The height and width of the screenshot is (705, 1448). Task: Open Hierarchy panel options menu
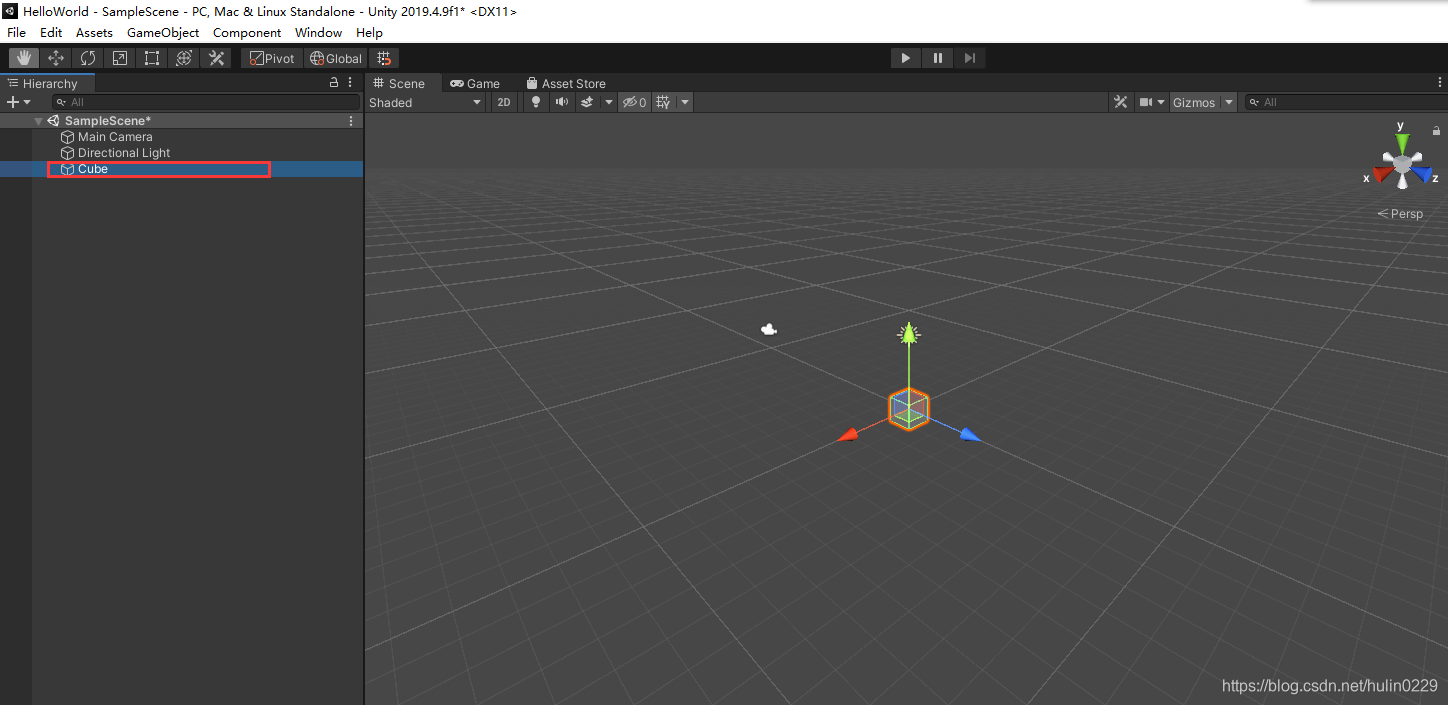(x=351, y=83)
